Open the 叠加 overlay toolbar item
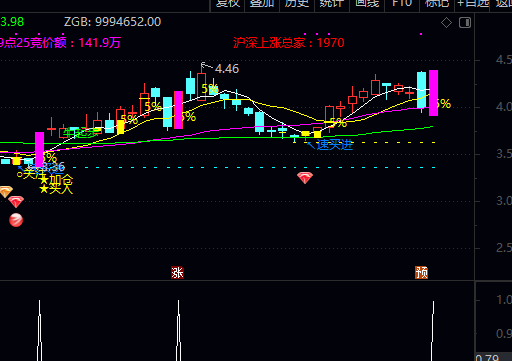This screenshot has height=361, width=512. [262, 4]
